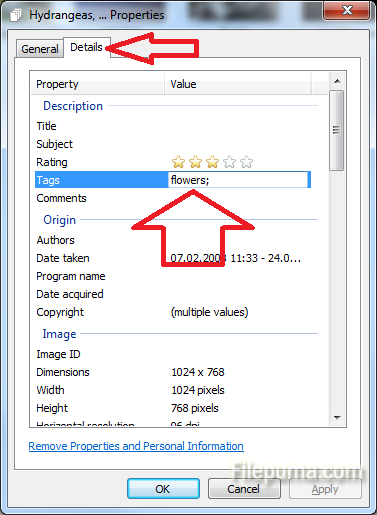Image resolution: width=377 pixels, height=515 pixels.
Task: Click the Property column header
Action: click(98, 84)
